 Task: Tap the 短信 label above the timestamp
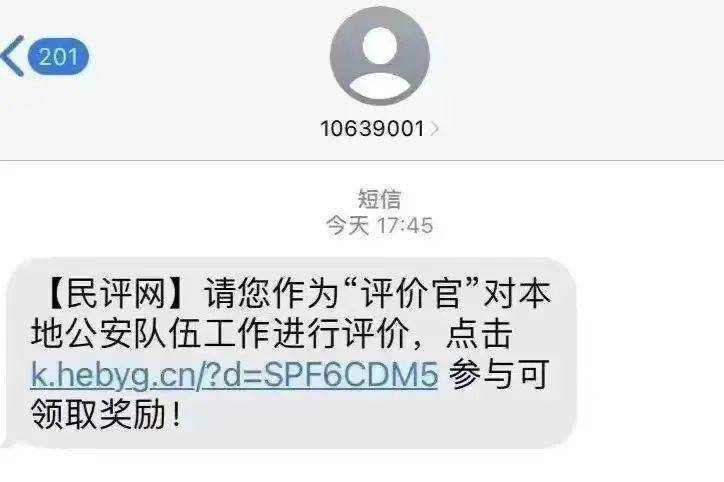[380, 199]
